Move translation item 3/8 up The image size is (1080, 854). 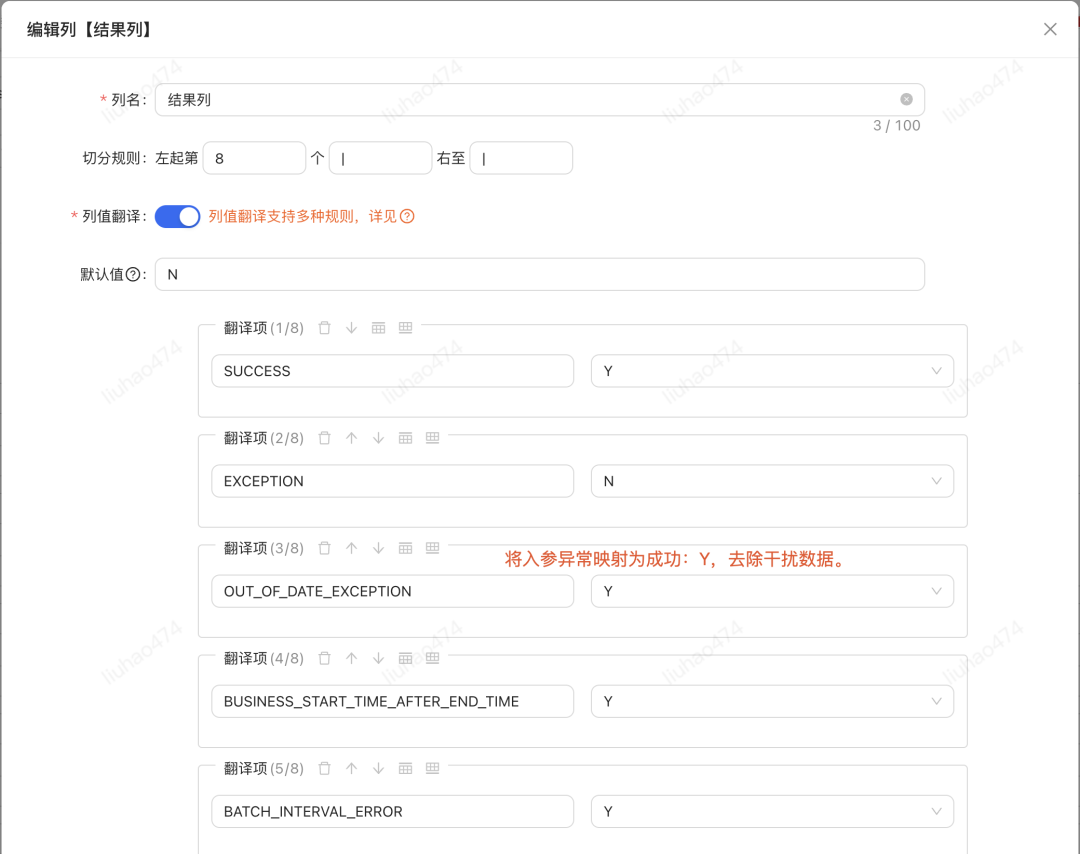[x=351, y=548]
